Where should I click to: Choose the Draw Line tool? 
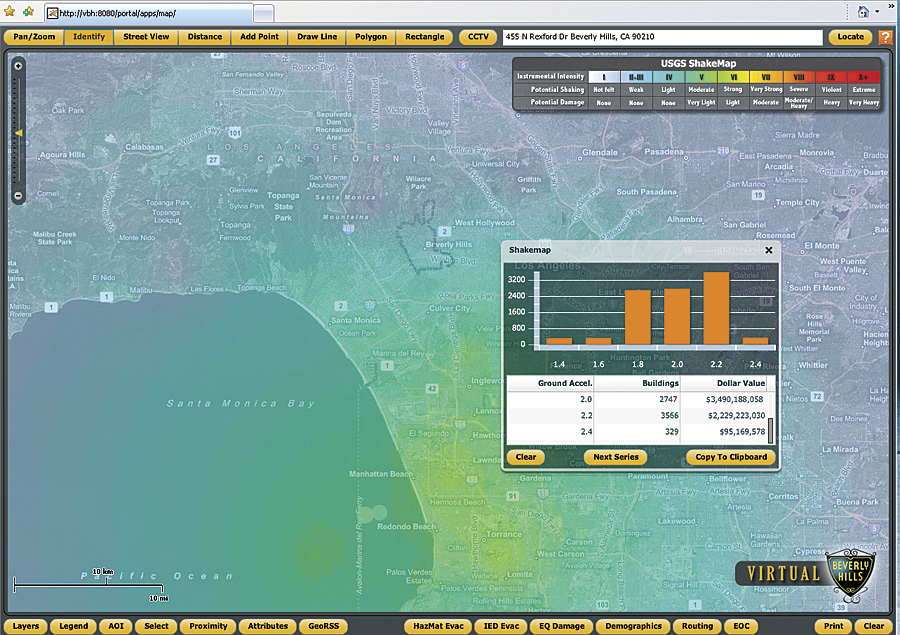tap(317, 37)
